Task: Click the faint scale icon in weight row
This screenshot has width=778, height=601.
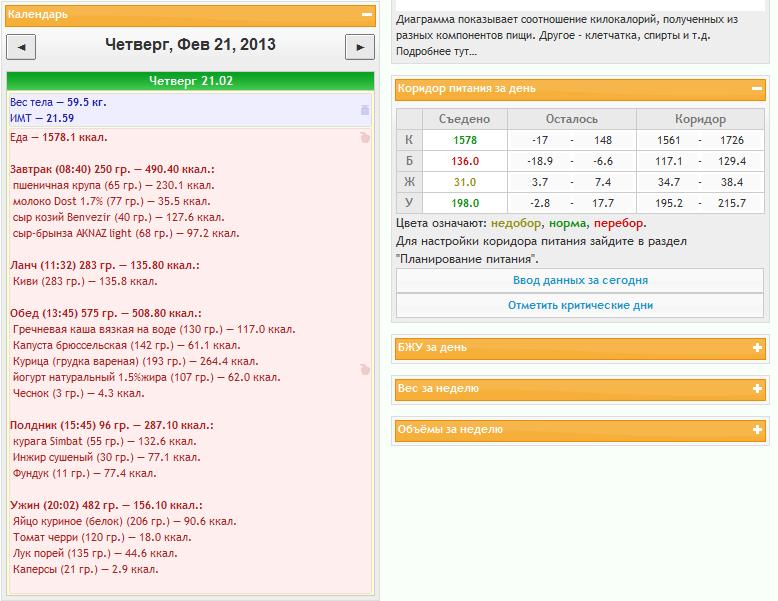Action: click(x=365, y=110)
